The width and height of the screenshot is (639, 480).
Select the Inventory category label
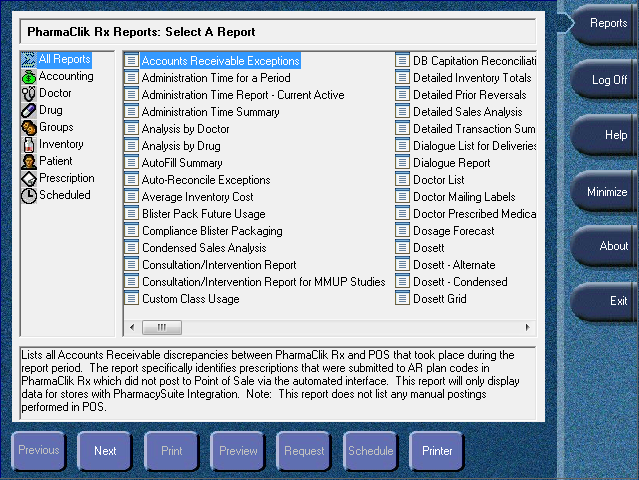point(61,144)
